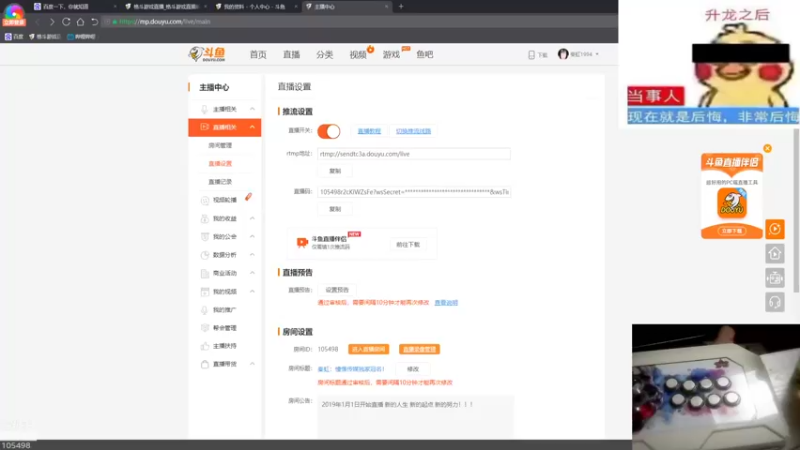Screen dimensions: 800x450
Task: Click the orange 进入直播间 button
Action: pos(368,349)
